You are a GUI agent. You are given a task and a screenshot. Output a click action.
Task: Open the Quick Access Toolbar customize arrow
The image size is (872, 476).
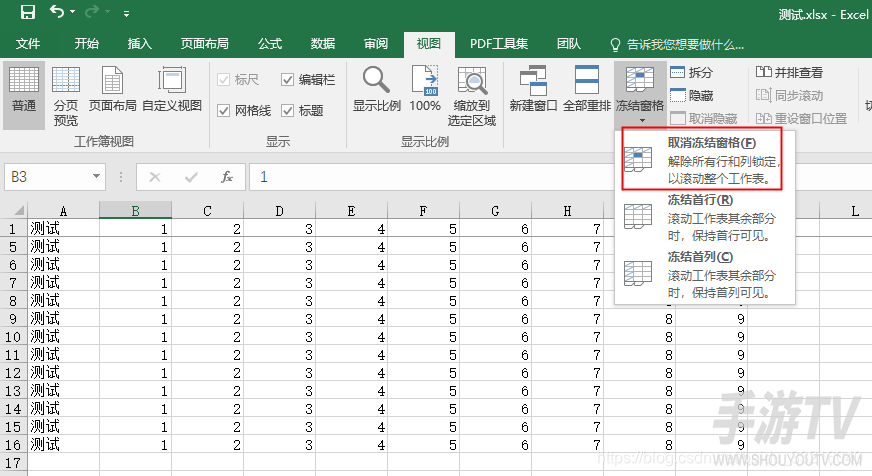pyautogui.click(x=127, y=13)
